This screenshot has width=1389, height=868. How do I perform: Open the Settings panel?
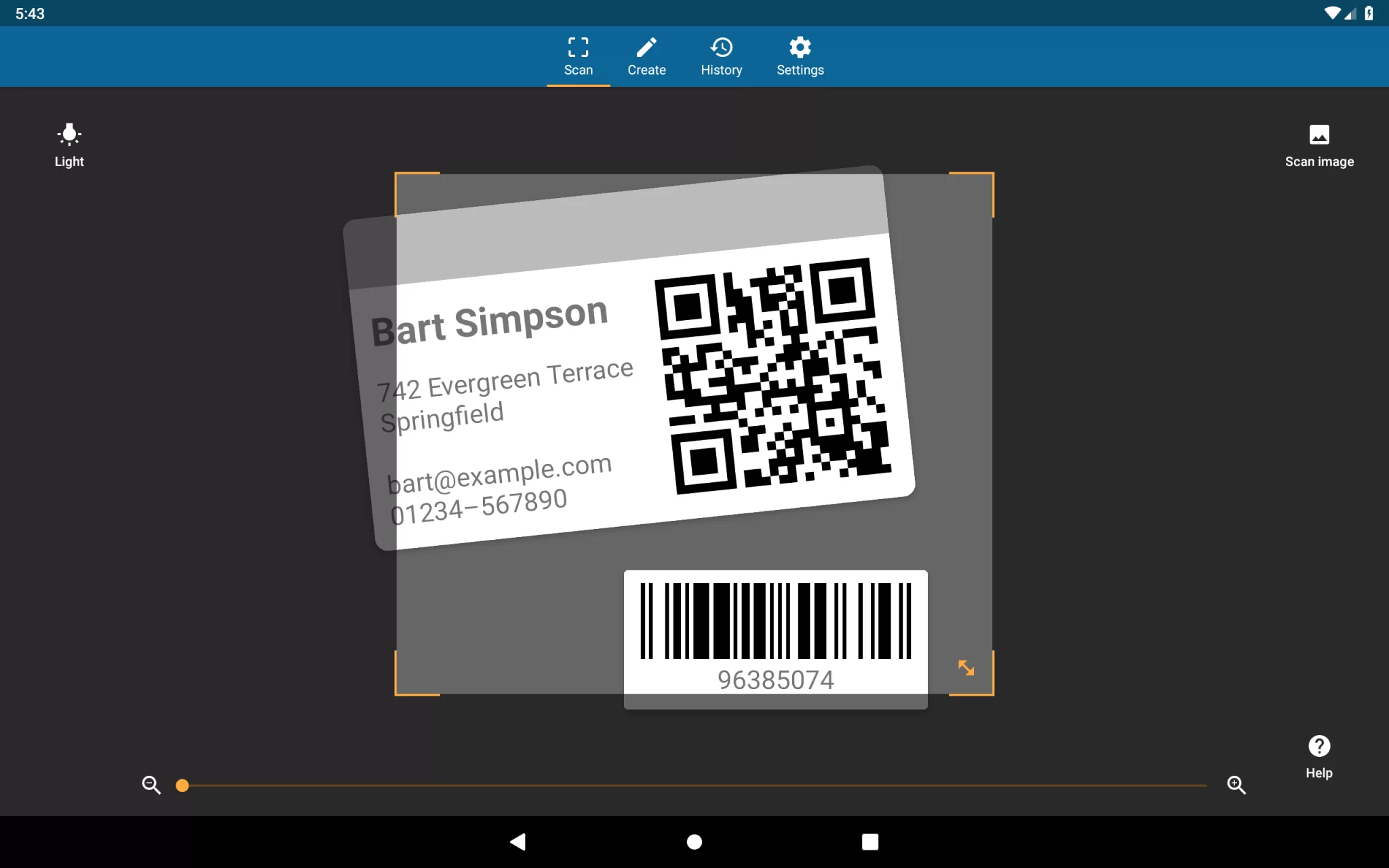coord(800,56)
